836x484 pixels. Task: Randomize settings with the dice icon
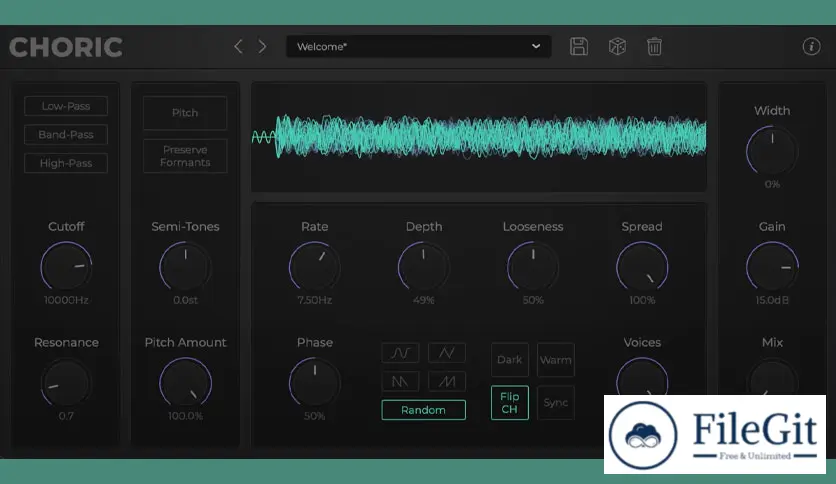(x=617, y=47)
